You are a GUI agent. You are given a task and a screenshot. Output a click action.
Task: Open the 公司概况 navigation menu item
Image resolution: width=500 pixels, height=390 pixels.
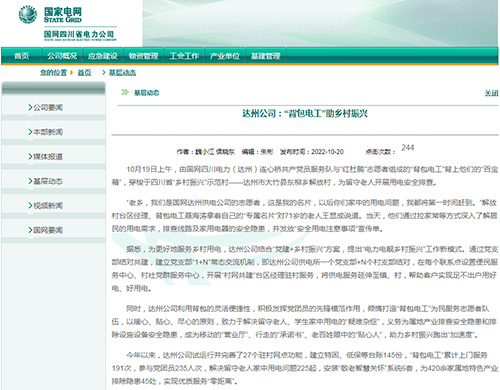62,56
